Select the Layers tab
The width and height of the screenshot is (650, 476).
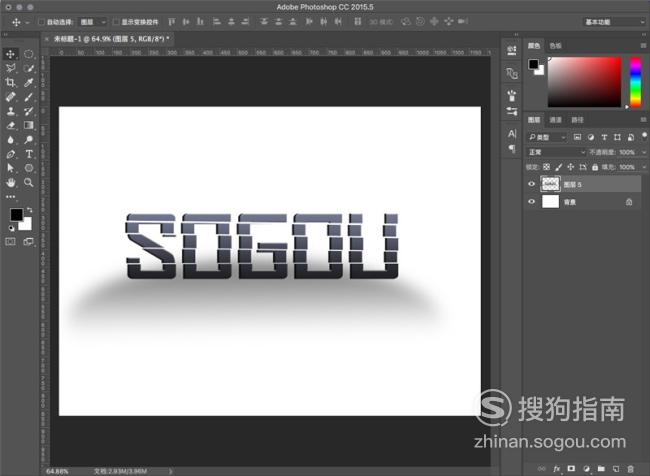[x=534, y=120]
